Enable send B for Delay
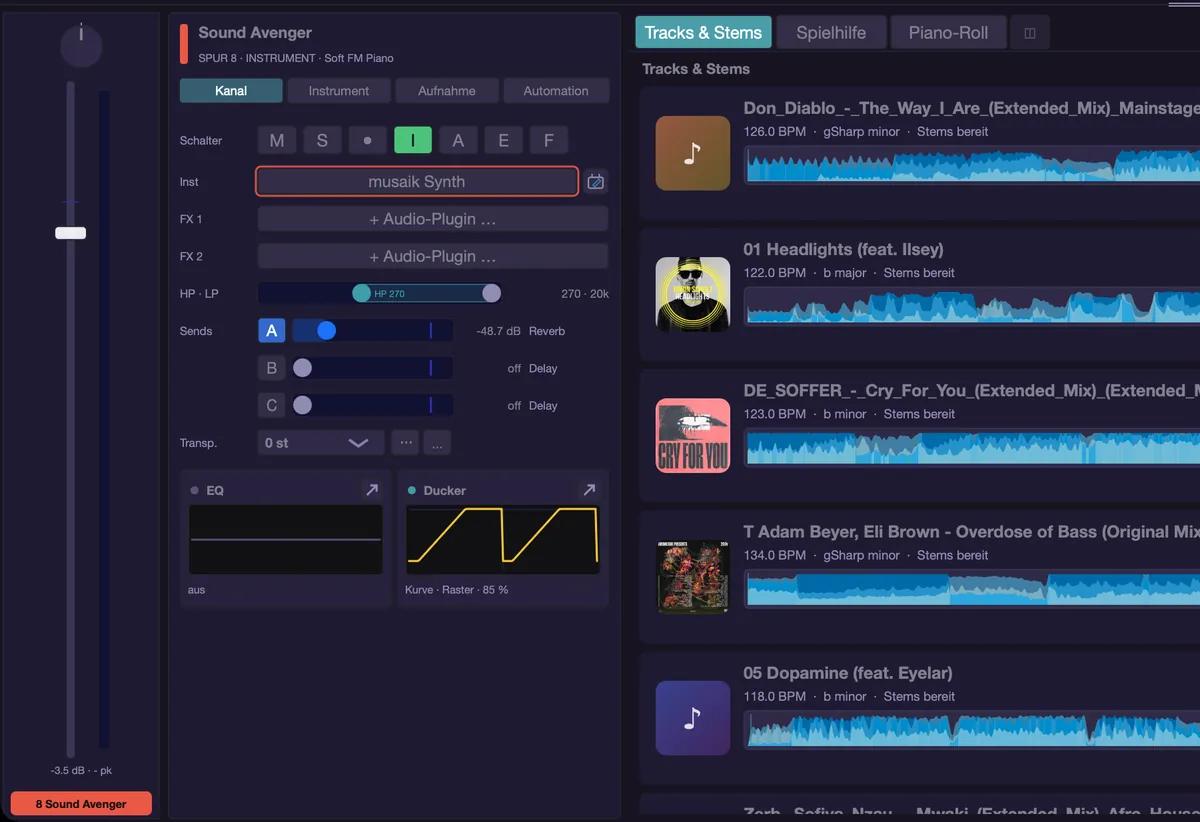 pyautogui.click(x=271, y=368)
